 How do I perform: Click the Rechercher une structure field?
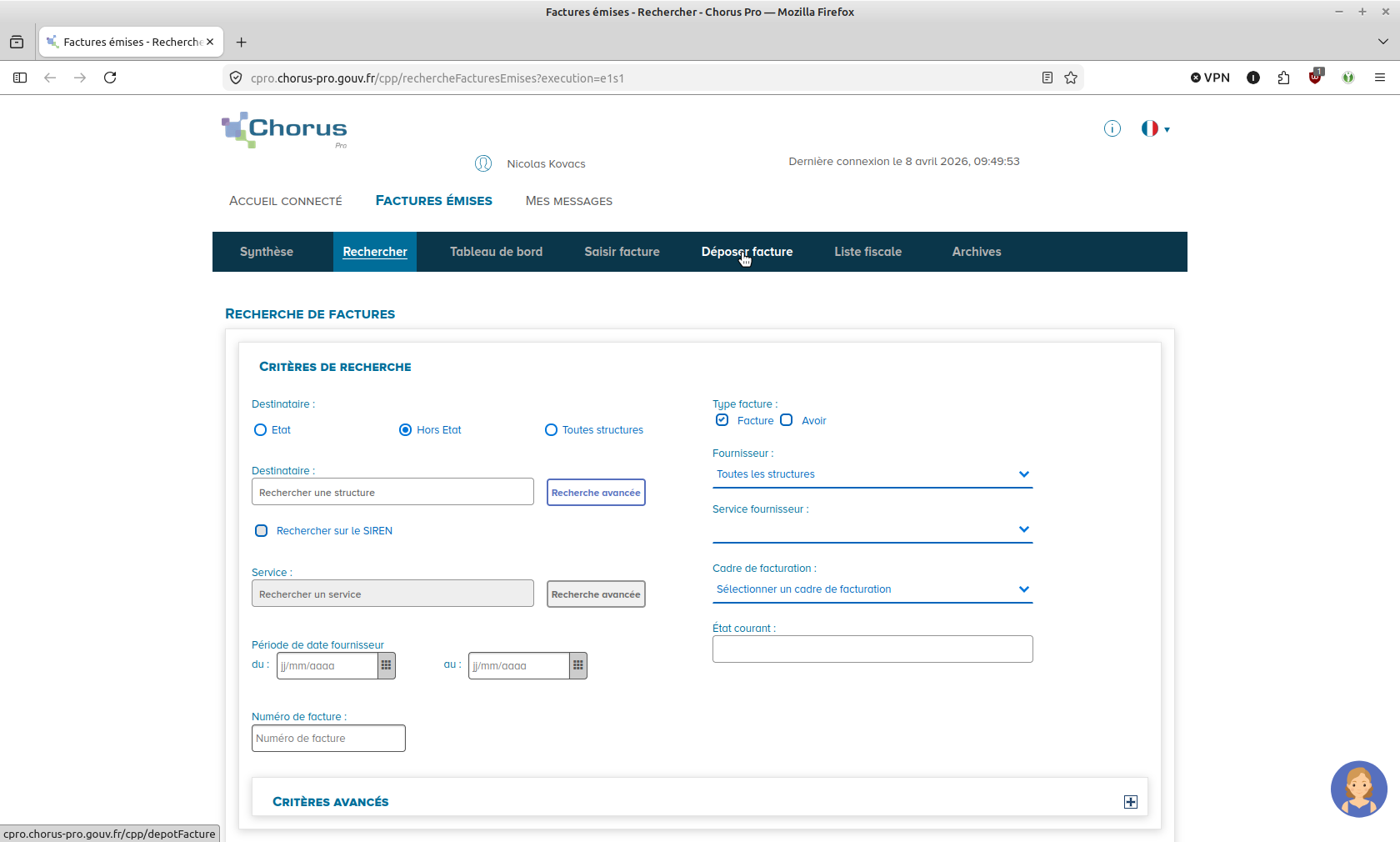coord(392,492)
